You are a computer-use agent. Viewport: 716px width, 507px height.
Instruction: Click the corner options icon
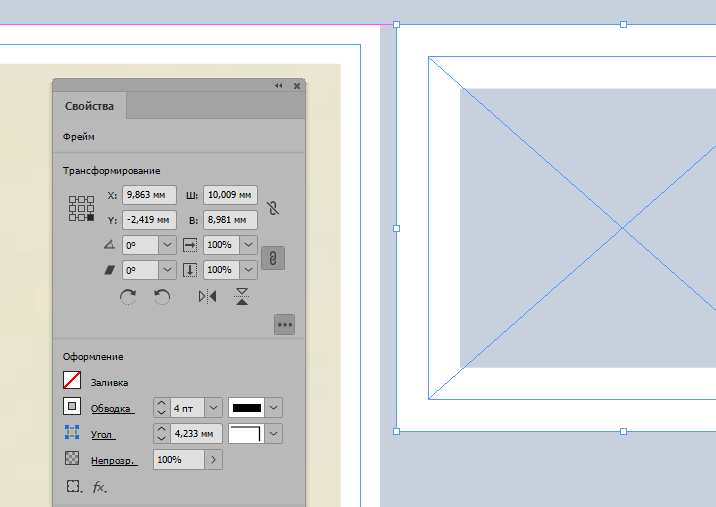click(72, 432)
